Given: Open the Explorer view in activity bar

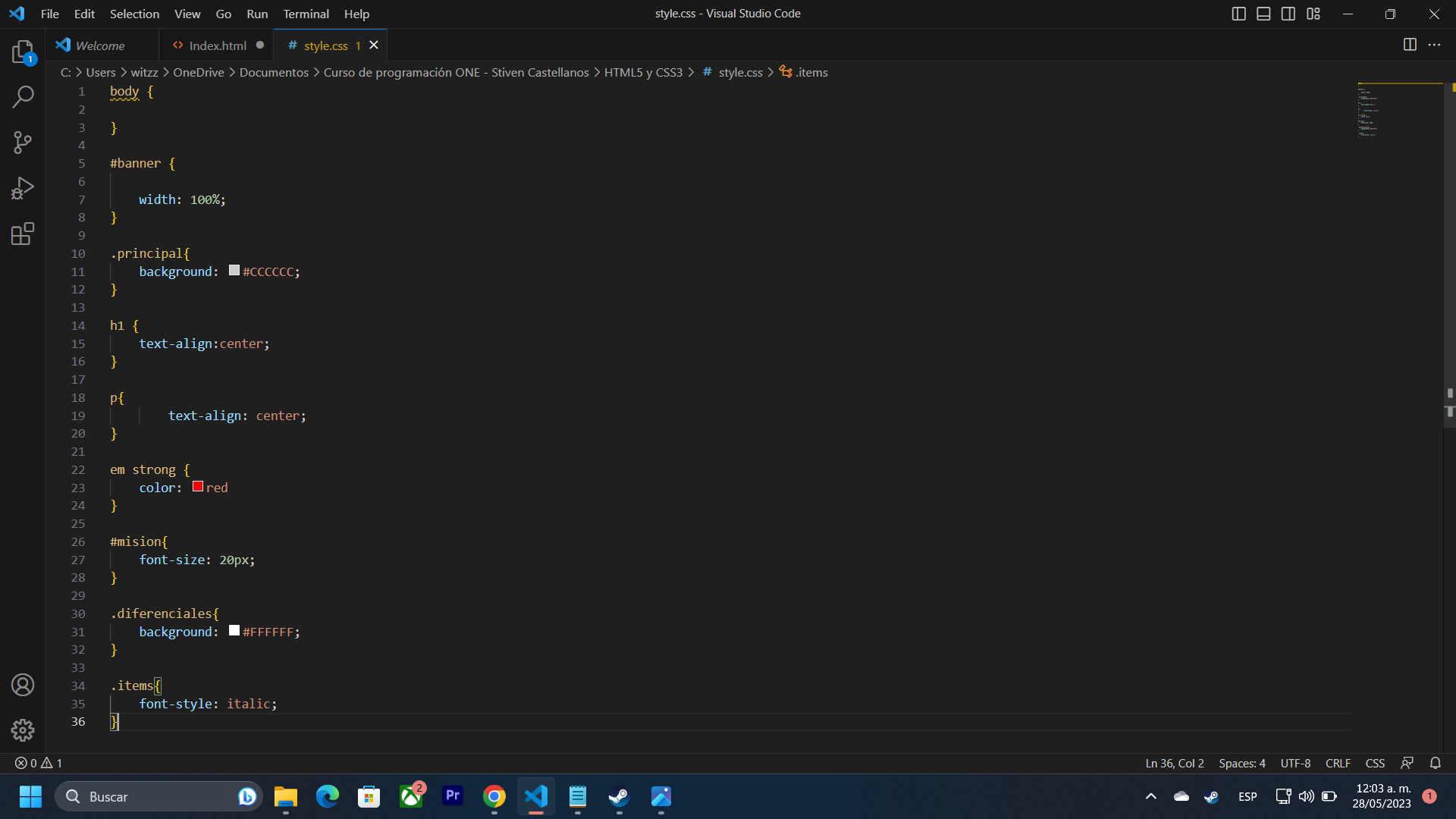Looking at the screenshot, I should (x=23, y=52).
